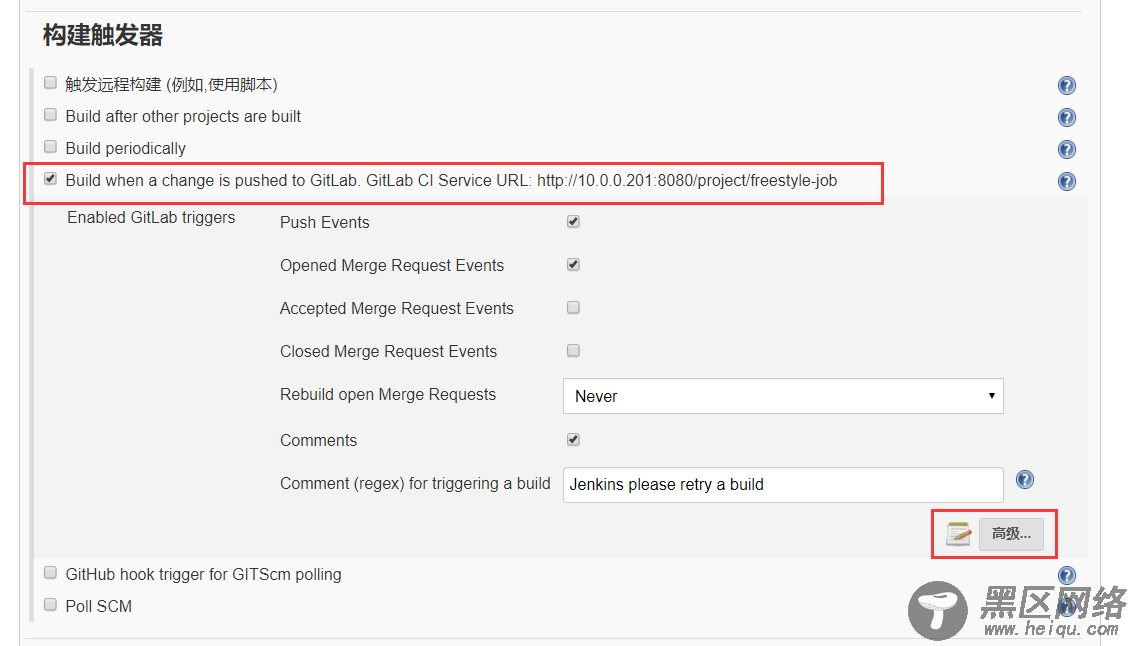Image resolution: width=1140 pixels, height=646 pixels.
Task: Click Build periodically label text
Action: [126, 149]
